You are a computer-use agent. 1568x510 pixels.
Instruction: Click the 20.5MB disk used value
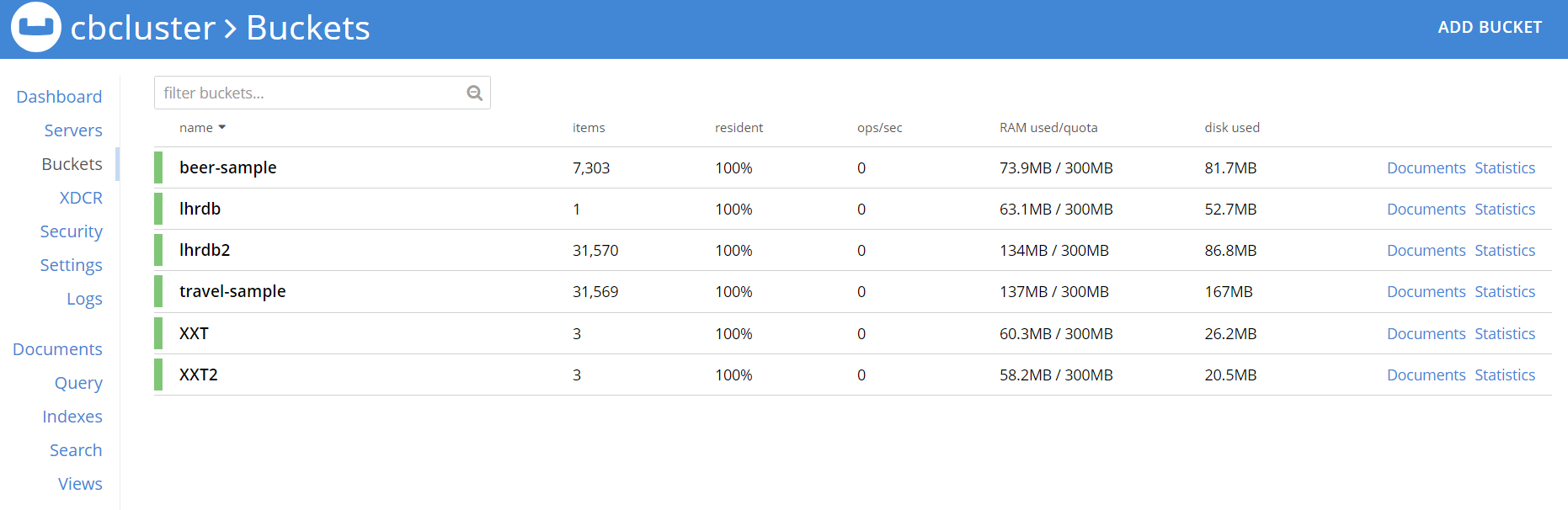pyautogui.click(x=1230, y=375)
